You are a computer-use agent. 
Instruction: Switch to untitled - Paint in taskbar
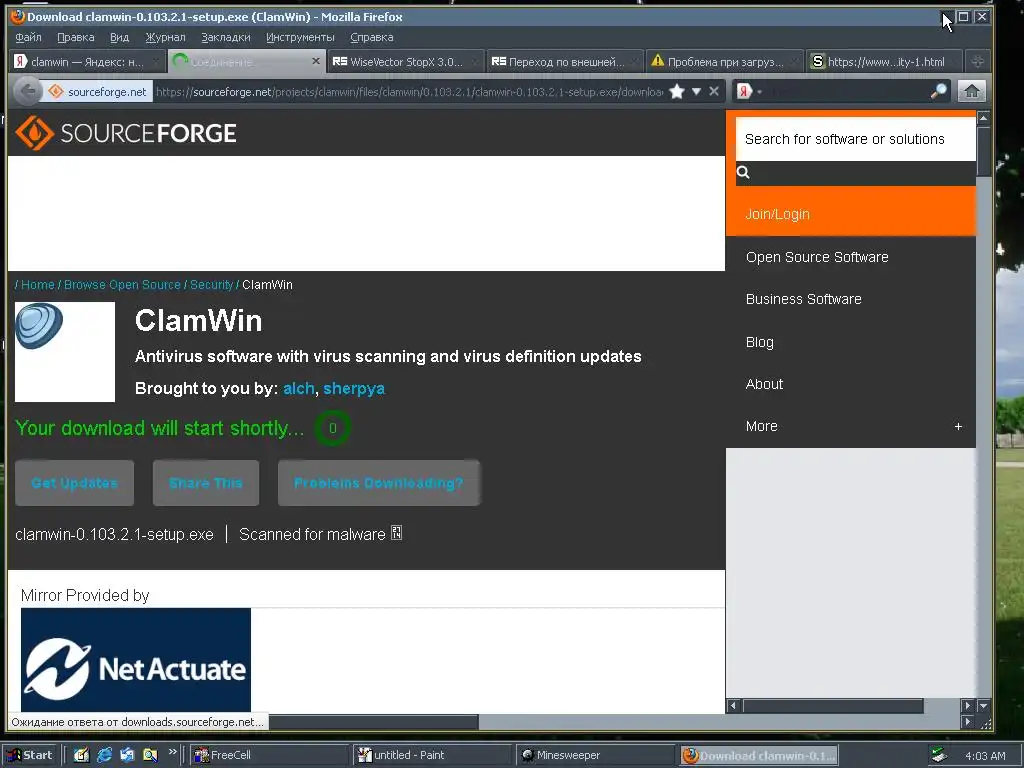point(432,755)
